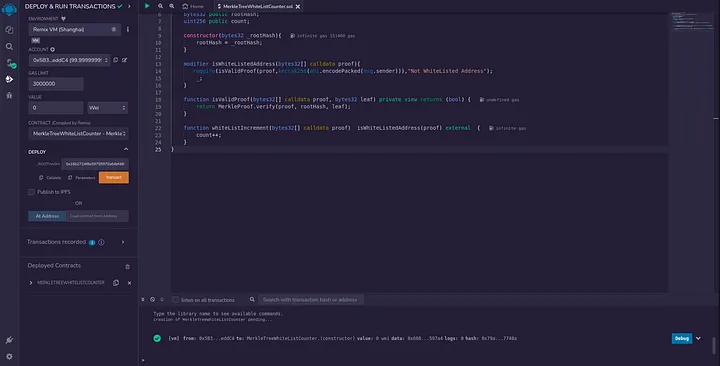Click the clear terminal console icon

[x=152, y=299]
